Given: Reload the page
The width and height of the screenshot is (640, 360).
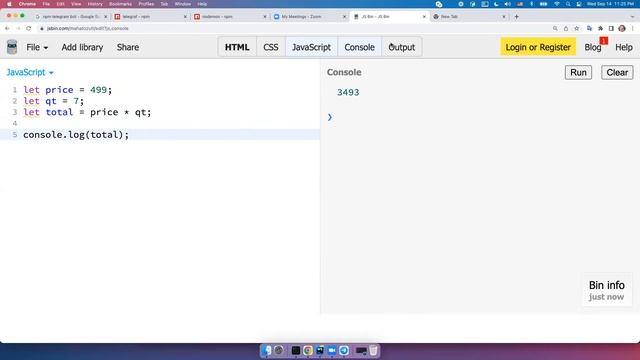Looking at the screenshot, I should (29, 29).
